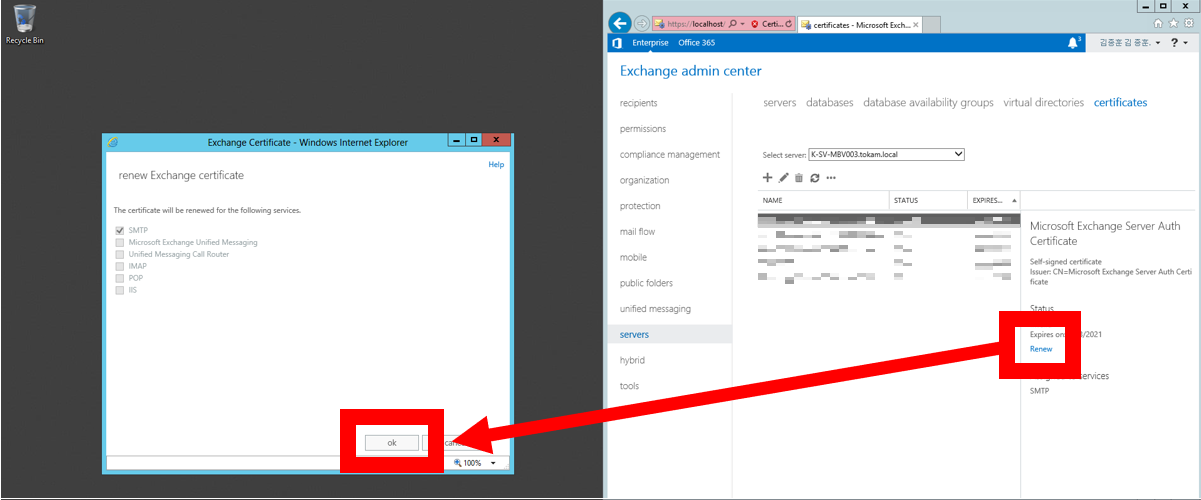1201x500 pixels.
Task: Open more options ellipsis in the certificates toolbar
Action: 831,178
